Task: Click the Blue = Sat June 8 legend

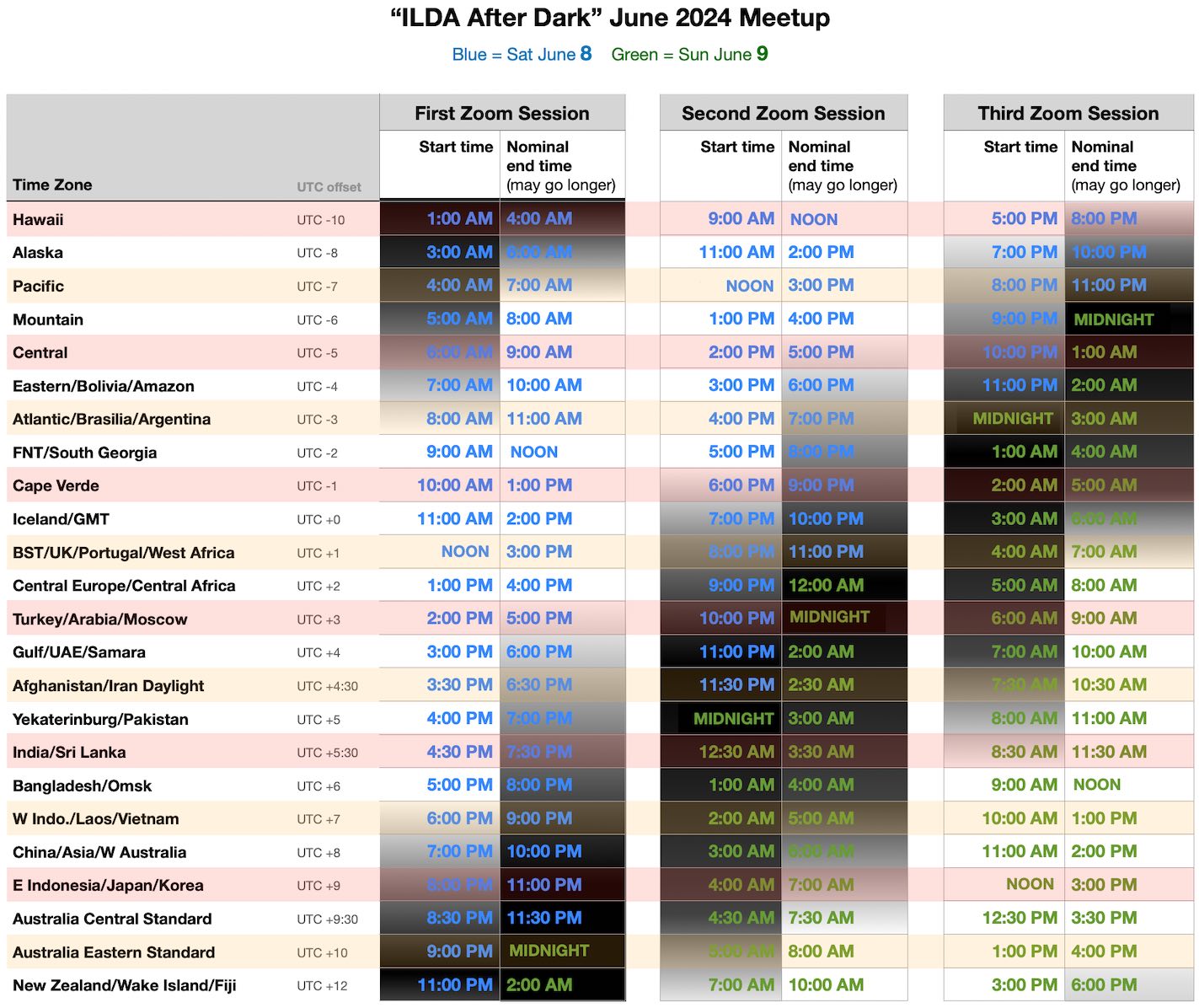Action: [x=522, y=55]
